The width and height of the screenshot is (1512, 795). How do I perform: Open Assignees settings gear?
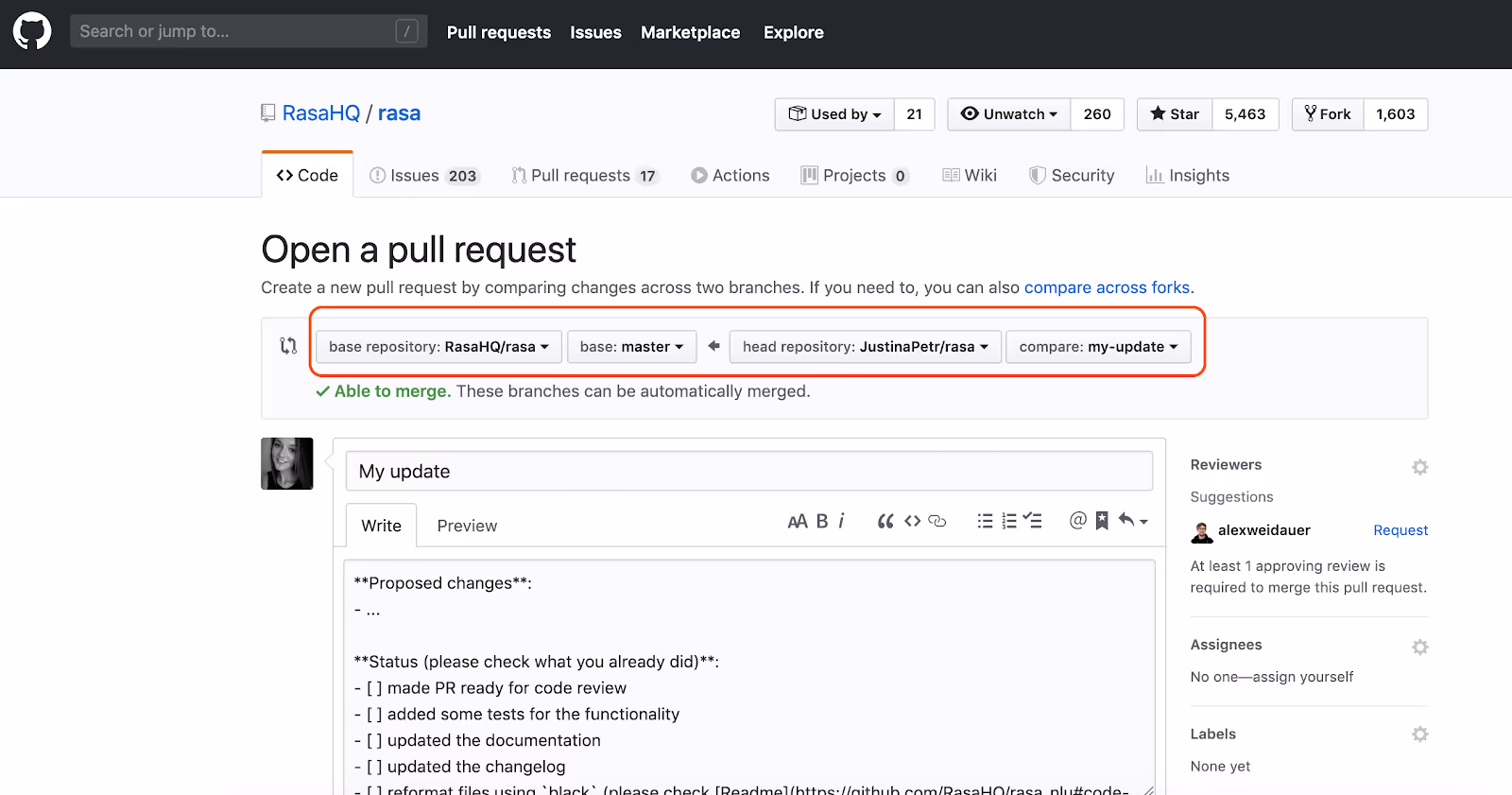click(1419, 648)
